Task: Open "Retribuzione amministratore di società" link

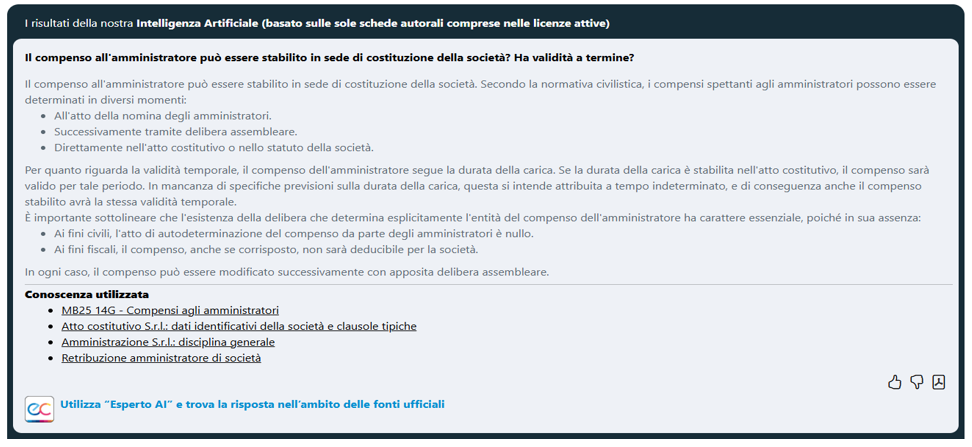Action: click(x=161, y=358)
